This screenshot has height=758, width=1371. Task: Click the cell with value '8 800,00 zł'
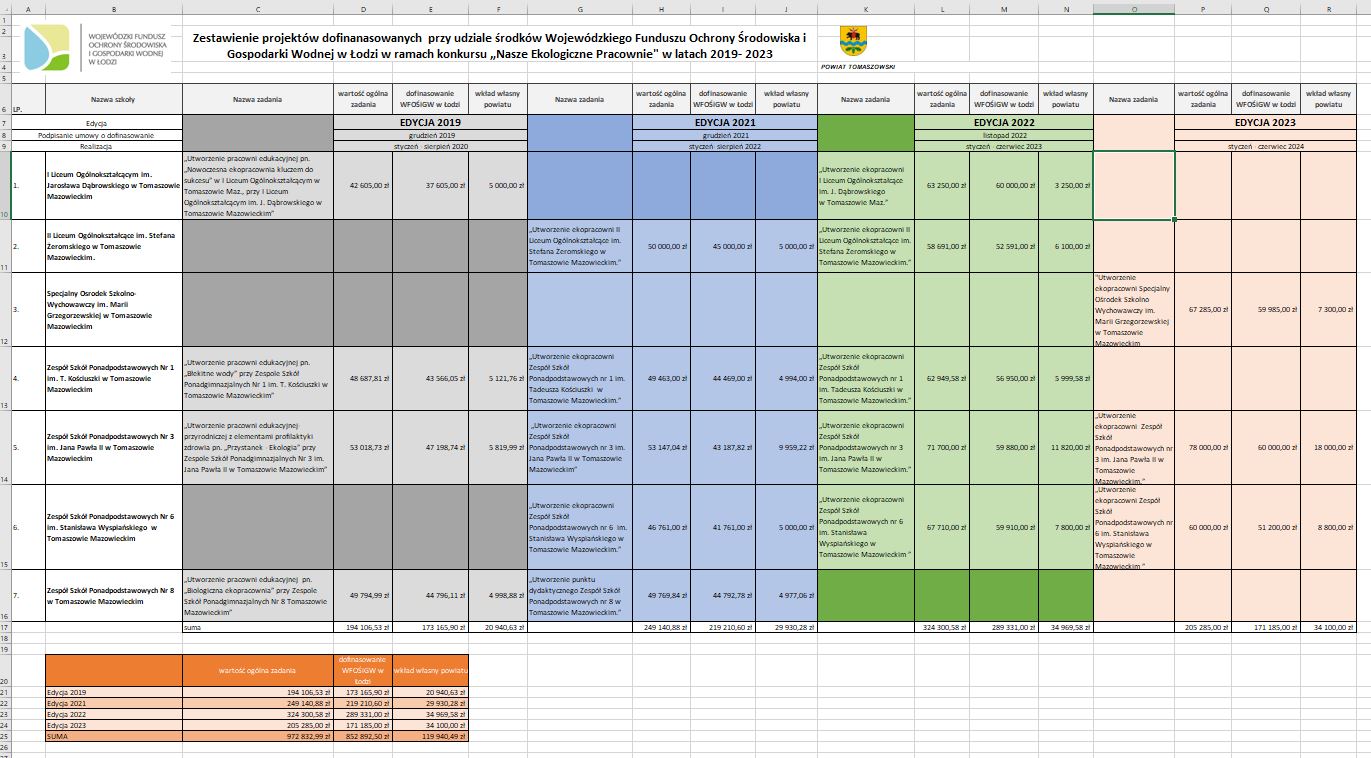pyautogui.click(x=1329, y=527)
